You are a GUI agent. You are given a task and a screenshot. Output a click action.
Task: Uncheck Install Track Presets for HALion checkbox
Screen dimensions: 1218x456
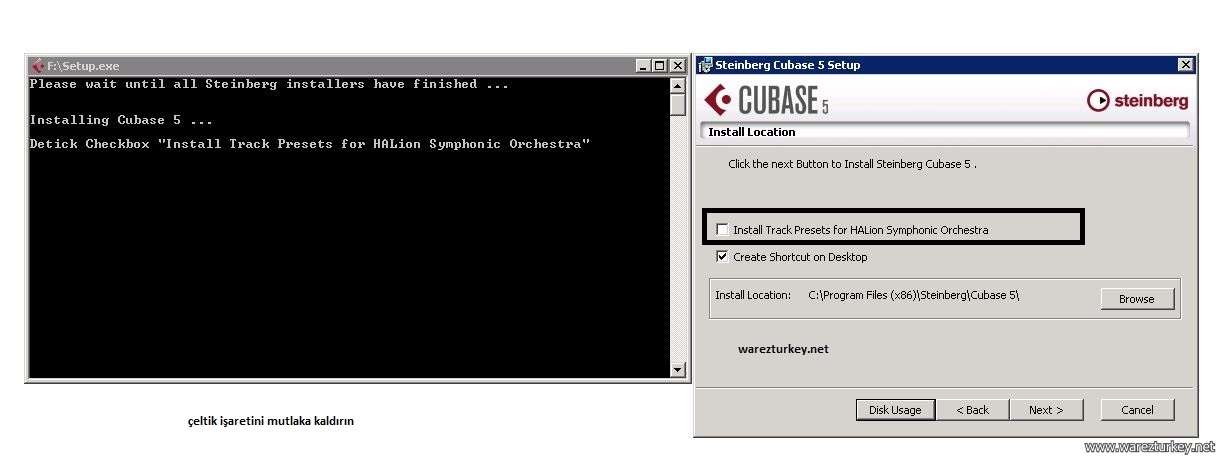pyautogui.click(x=722, y=230)
